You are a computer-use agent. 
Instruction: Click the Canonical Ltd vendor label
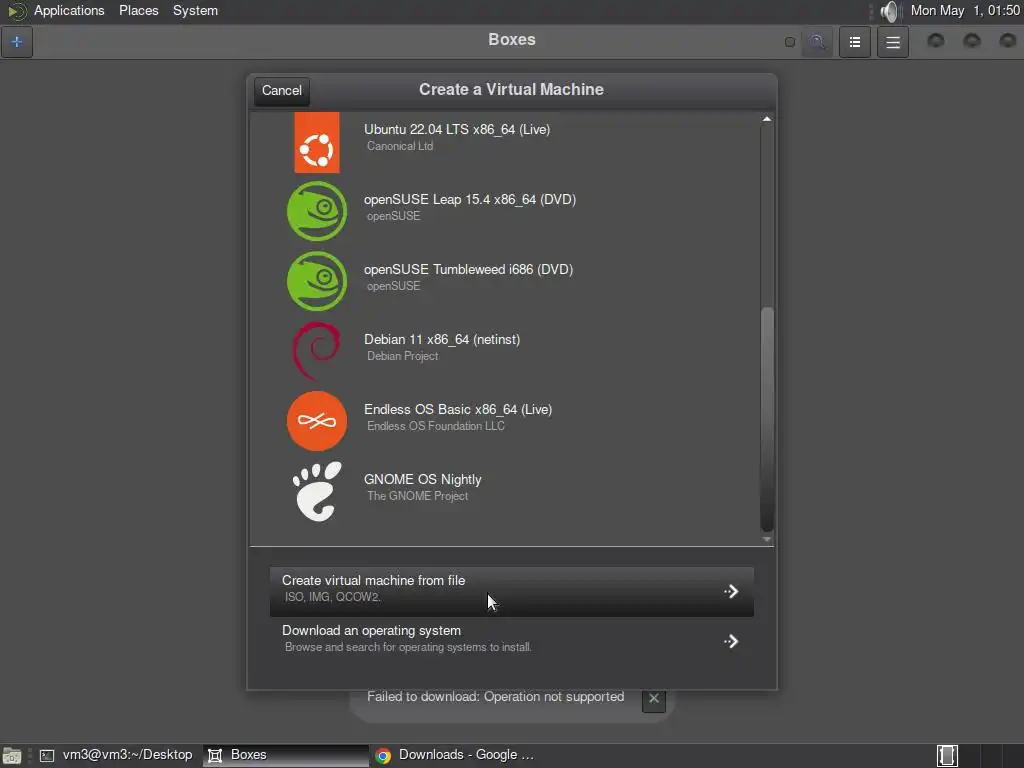[x=400, y=146]
